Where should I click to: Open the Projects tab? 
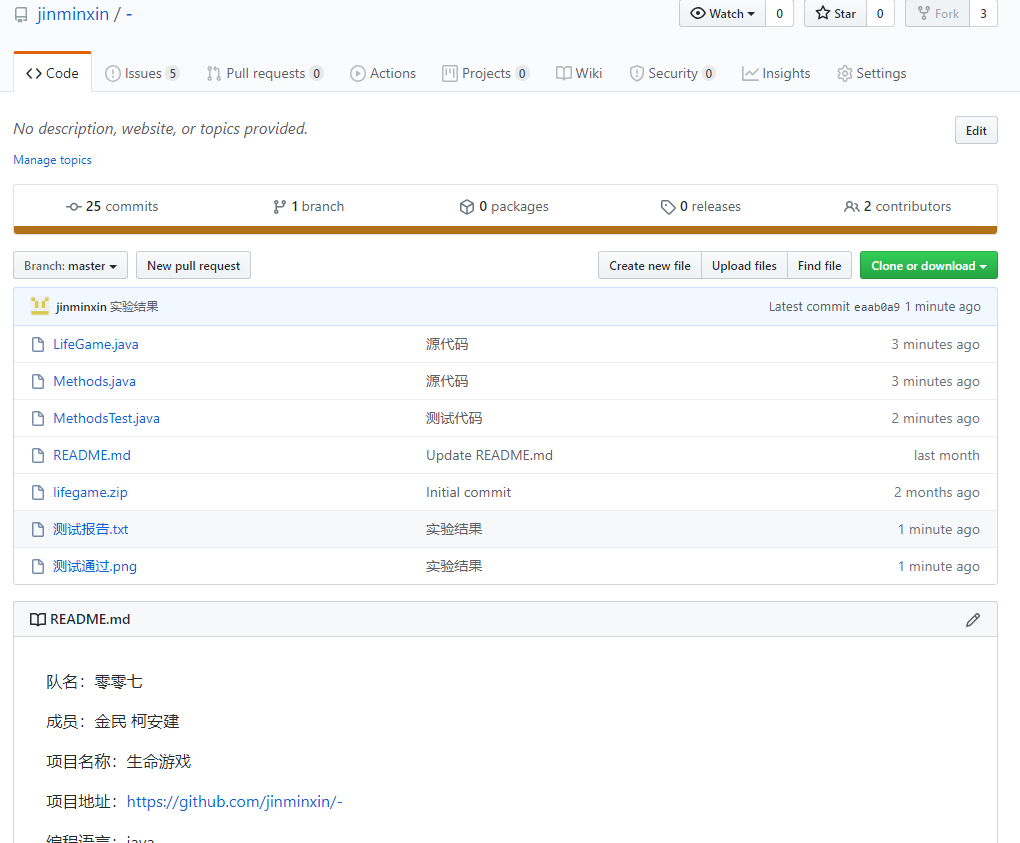[x=485, y=74]
